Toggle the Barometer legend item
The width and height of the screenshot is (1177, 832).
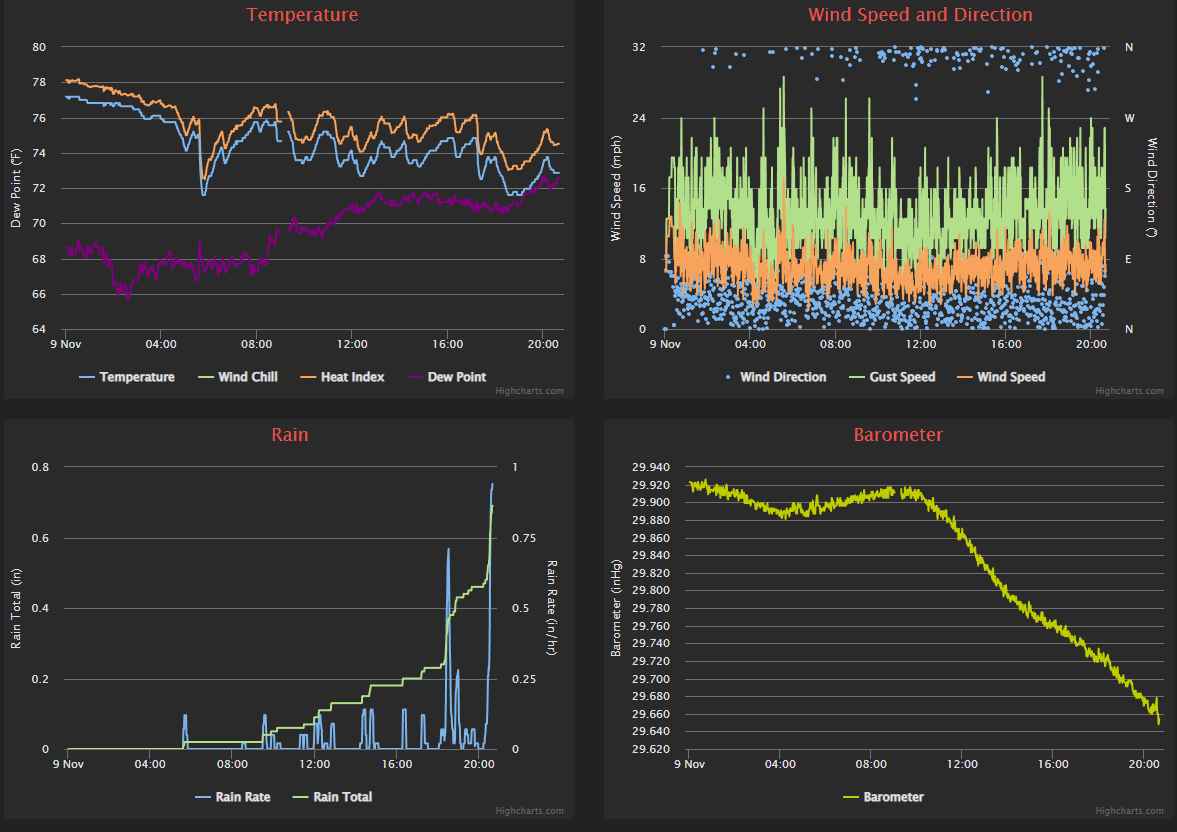click(x=884, y=797)
